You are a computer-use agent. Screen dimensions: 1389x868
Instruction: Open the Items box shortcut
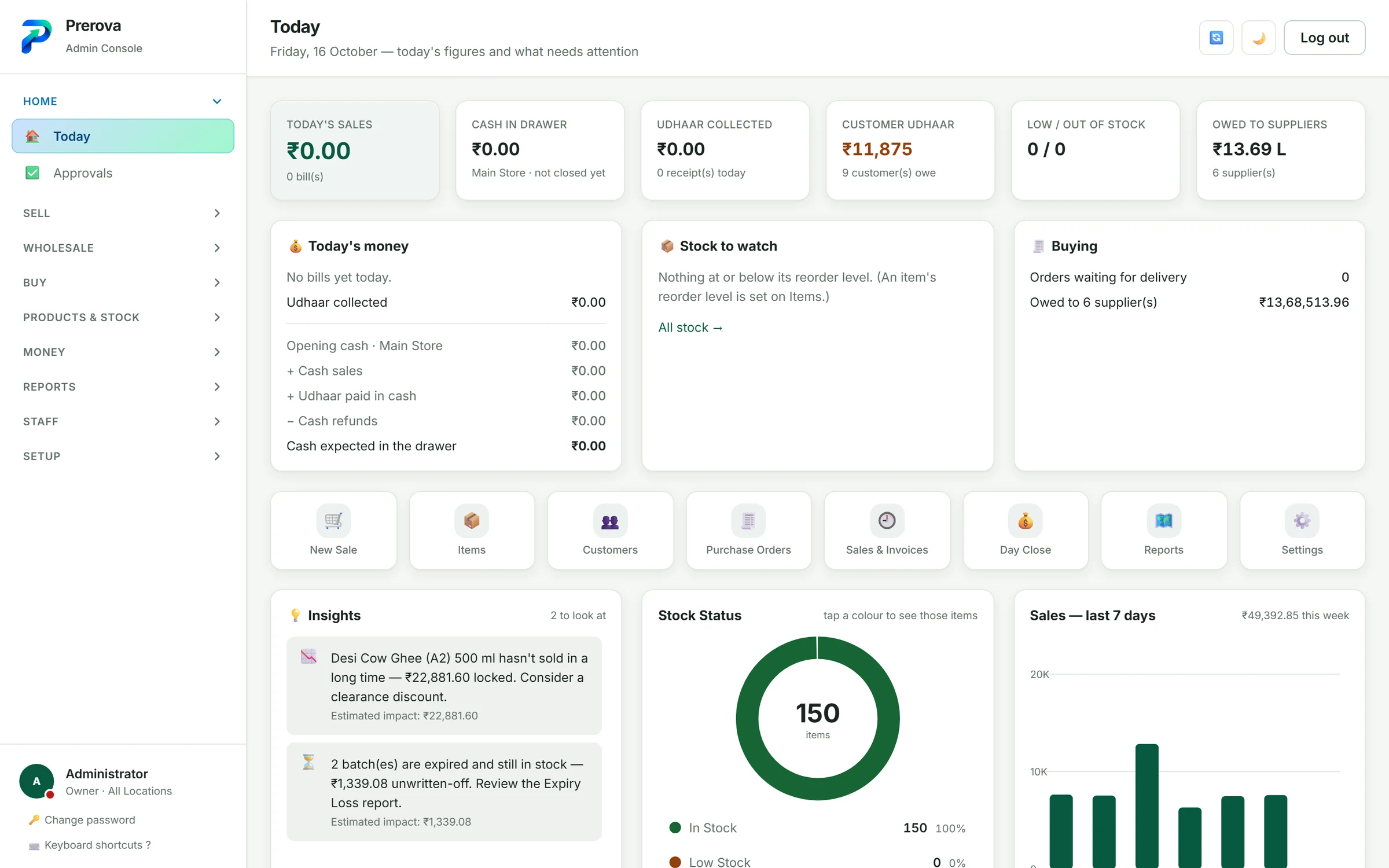[472, 530]
